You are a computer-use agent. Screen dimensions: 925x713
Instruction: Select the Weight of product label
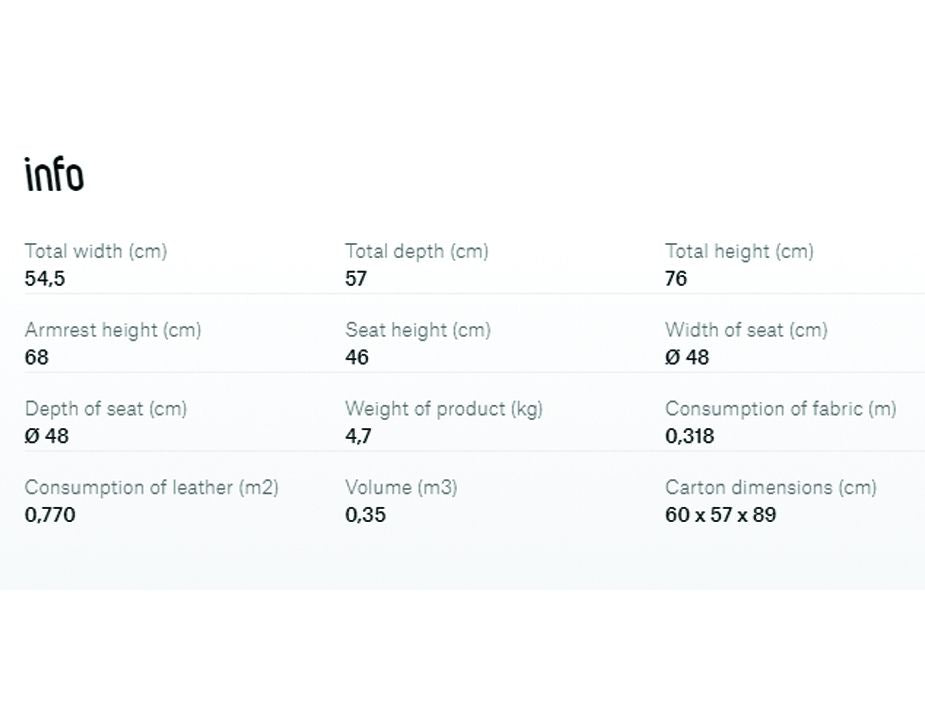pos(444,409)
